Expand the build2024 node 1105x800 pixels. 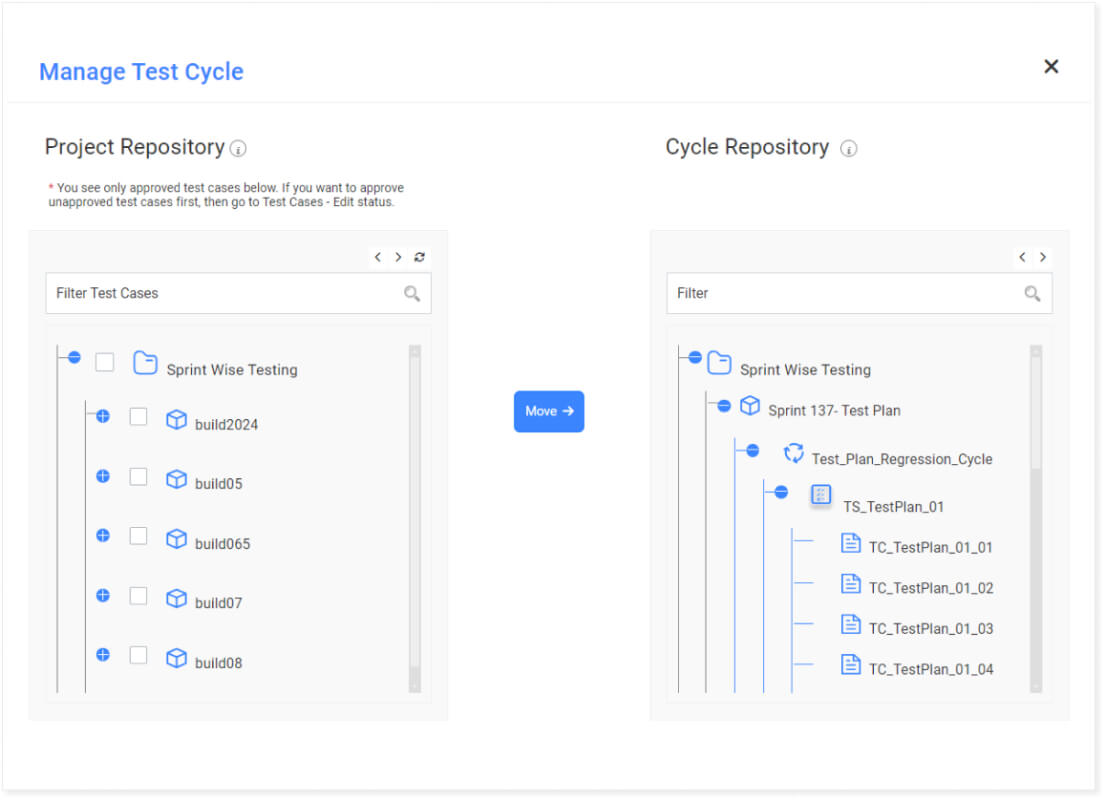pyautogui.click(x=103, y=417)
